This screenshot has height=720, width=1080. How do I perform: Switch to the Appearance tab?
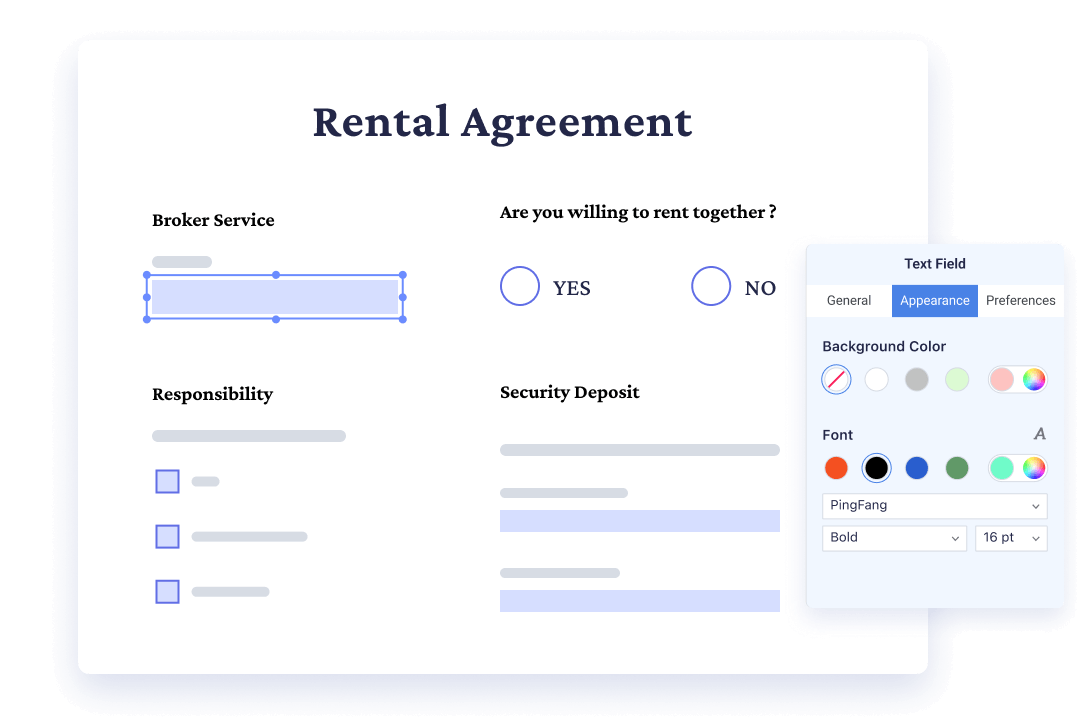point(935,301)
